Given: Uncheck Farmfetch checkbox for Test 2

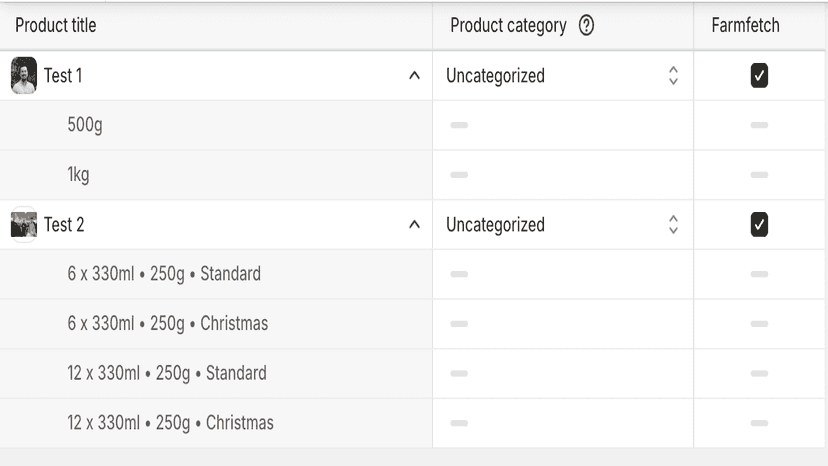Looking at the screenshot, I should tap(759, 225).
